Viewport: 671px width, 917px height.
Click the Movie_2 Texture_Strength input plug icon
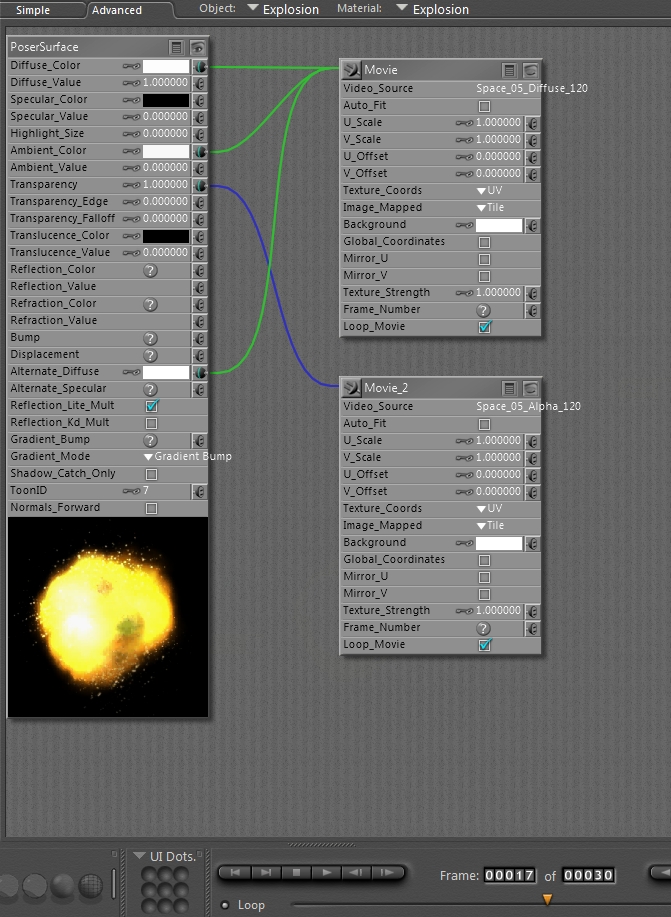(532, 612)
